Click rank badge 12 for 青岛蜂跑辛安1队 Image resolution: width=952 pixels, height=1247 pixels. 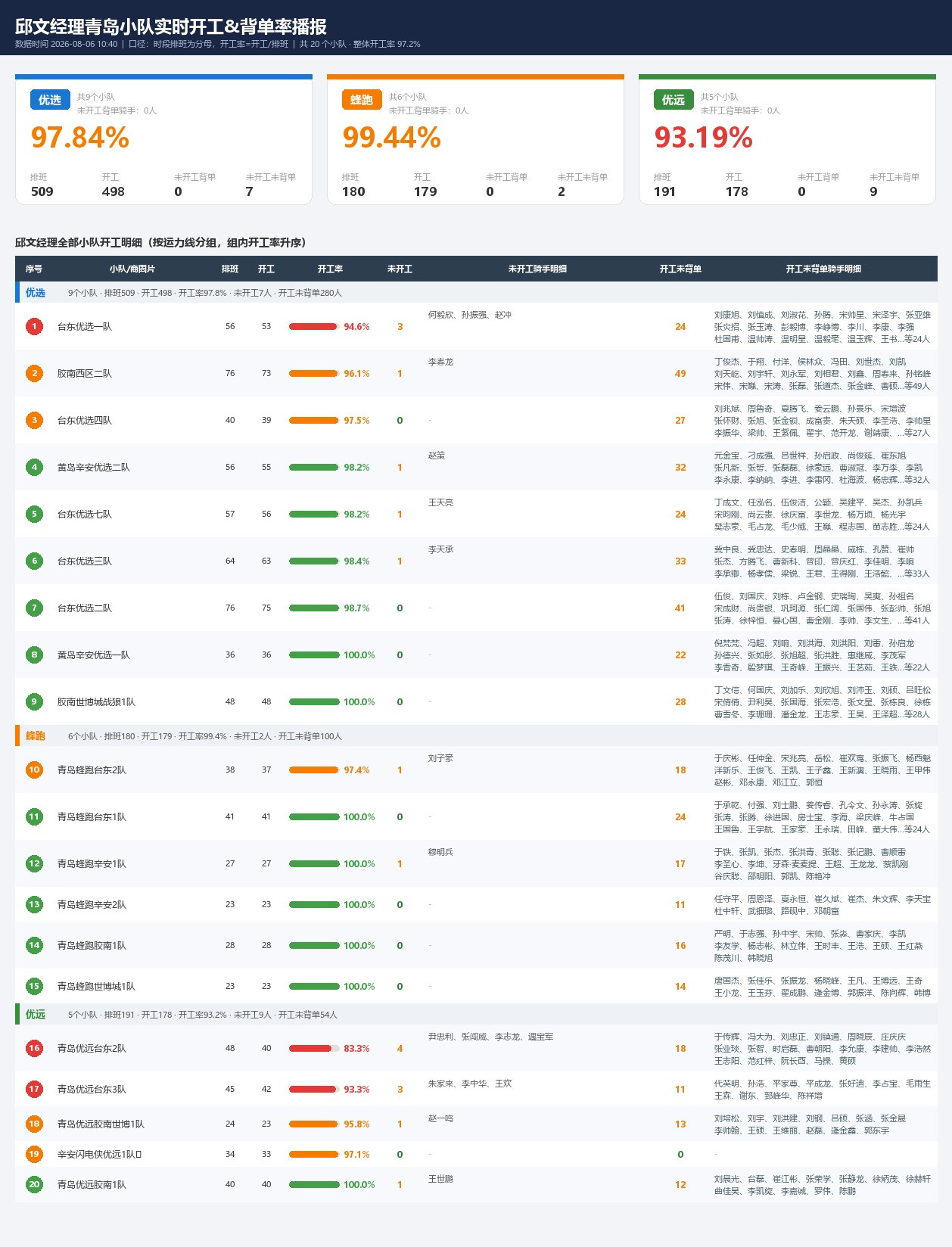pyautogui.click(x=34, y=863)
